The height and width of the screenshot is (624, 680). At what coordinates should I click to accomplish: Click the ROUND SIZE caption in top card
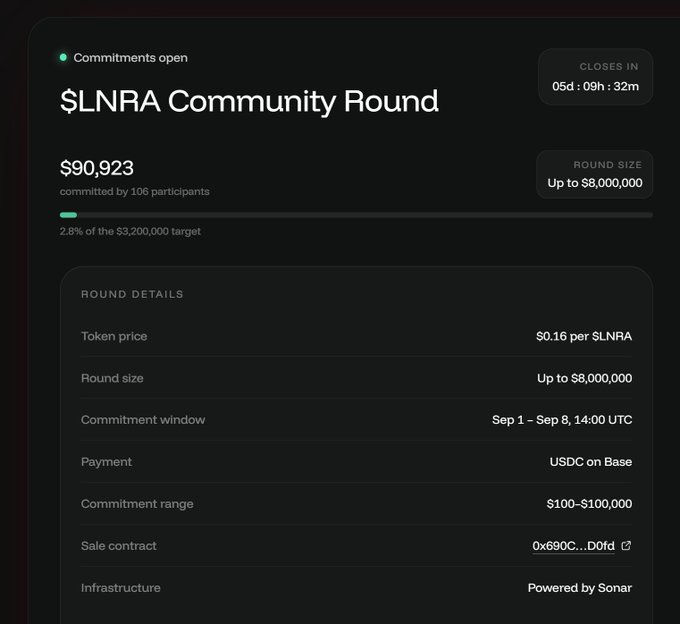click(x=607, y=165)
